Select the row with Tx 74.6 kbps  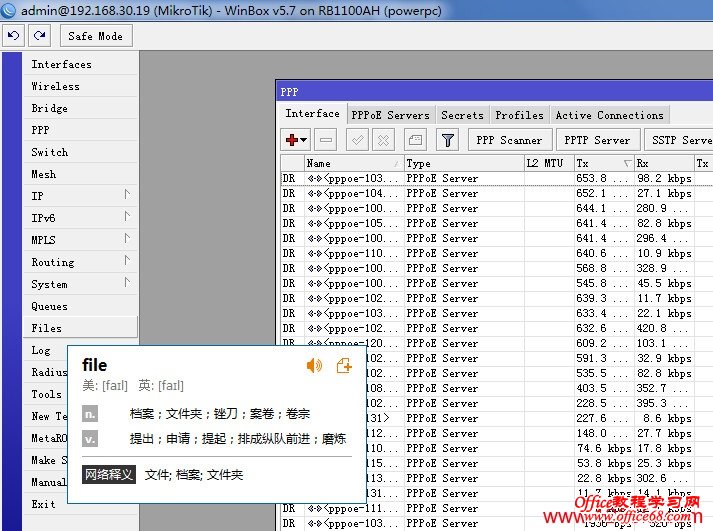(539, 448)
